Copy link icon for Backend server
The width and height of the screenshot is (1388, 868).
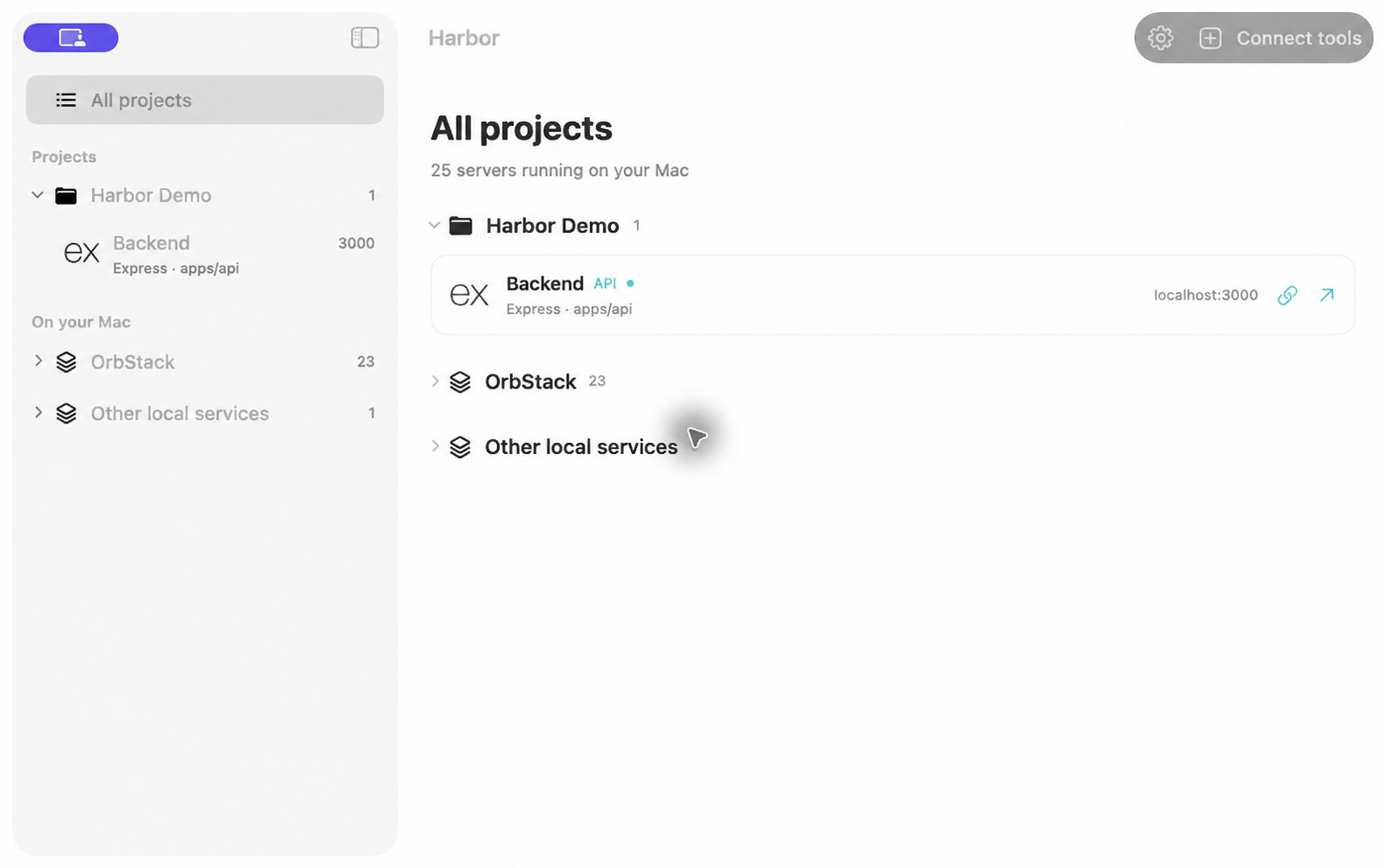pos(1287,295)
